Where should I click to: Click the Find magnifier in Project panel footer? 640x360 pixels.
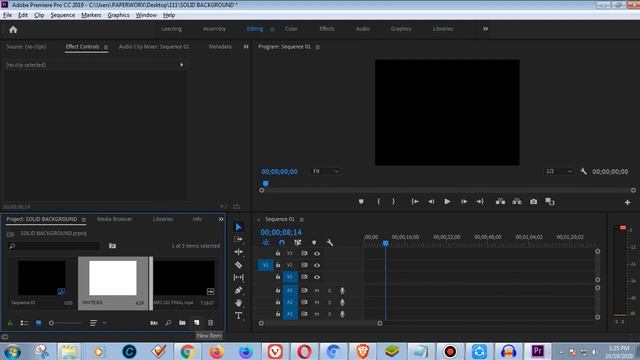tap(168, 323)
